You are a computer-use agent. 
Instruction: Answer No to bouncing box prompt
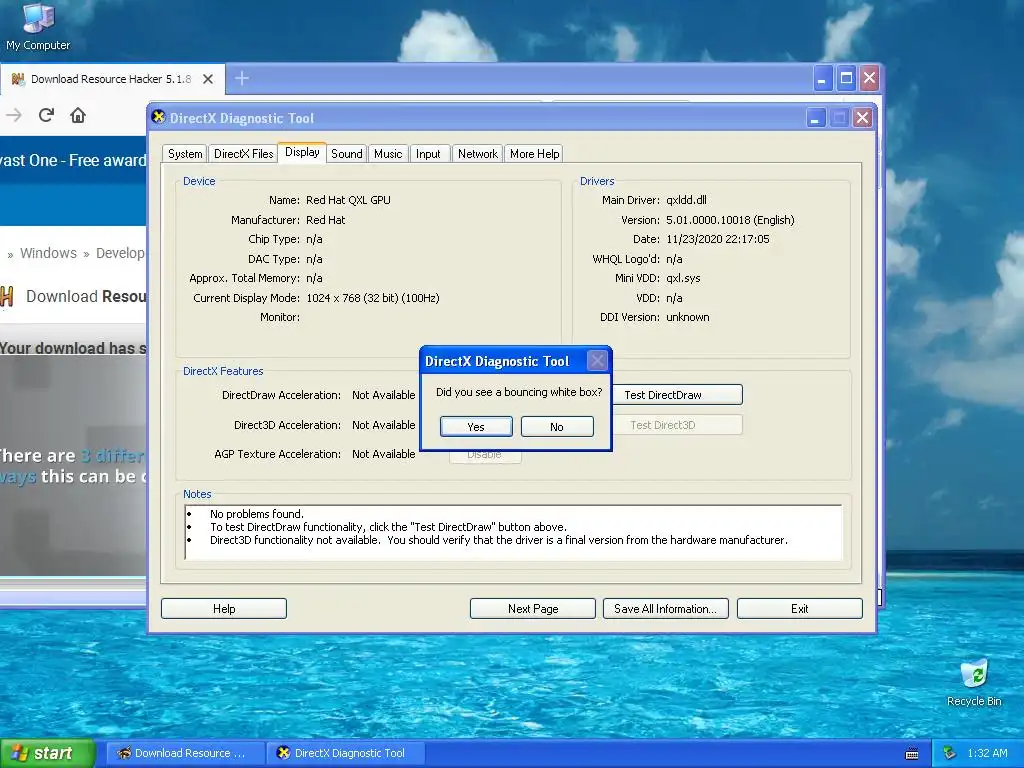pyautogui.click(x=557, y=426)
